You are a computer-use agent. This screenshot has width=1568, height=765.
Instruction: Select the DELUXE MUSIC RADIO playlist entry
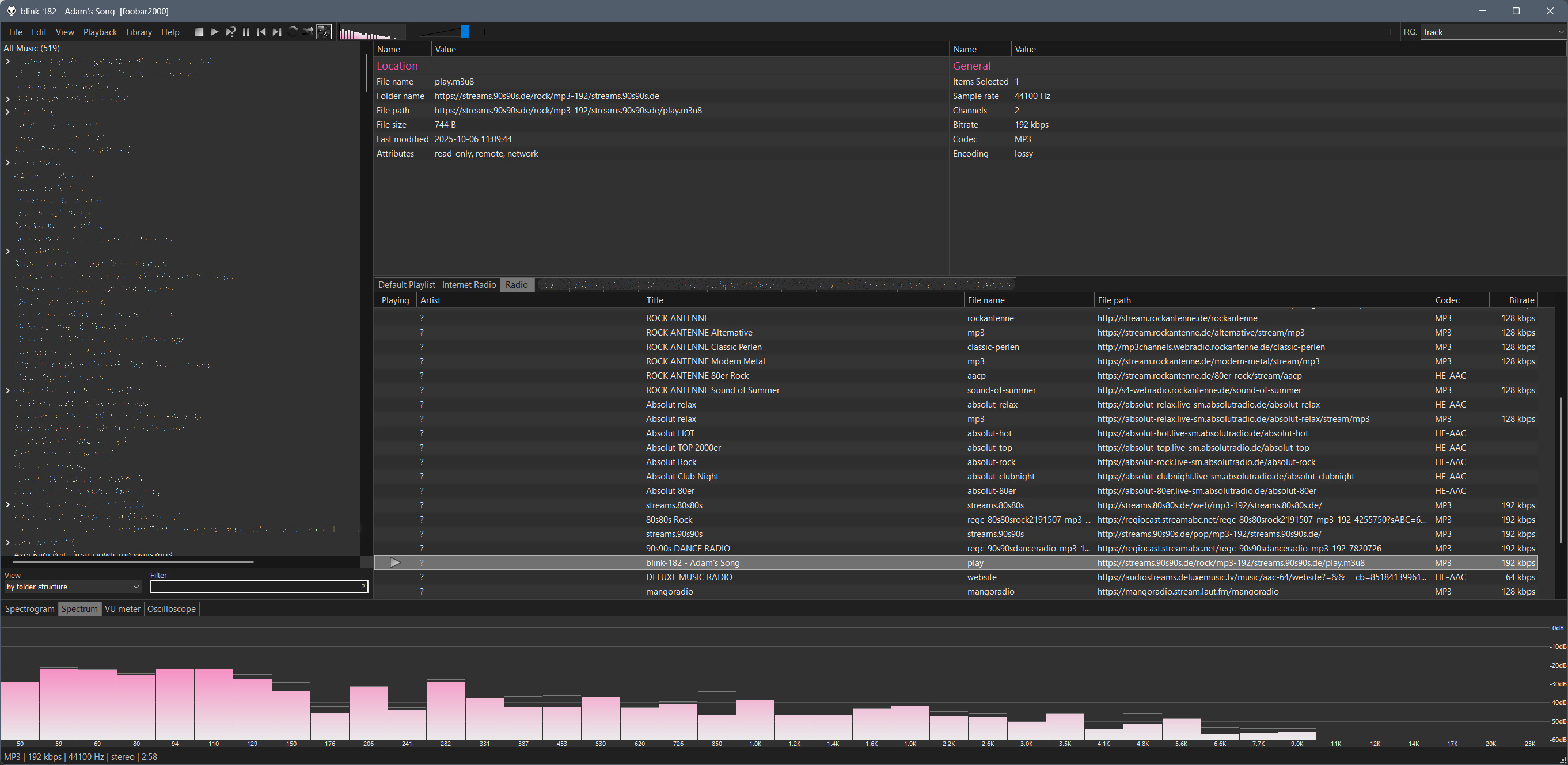point(689,577)
